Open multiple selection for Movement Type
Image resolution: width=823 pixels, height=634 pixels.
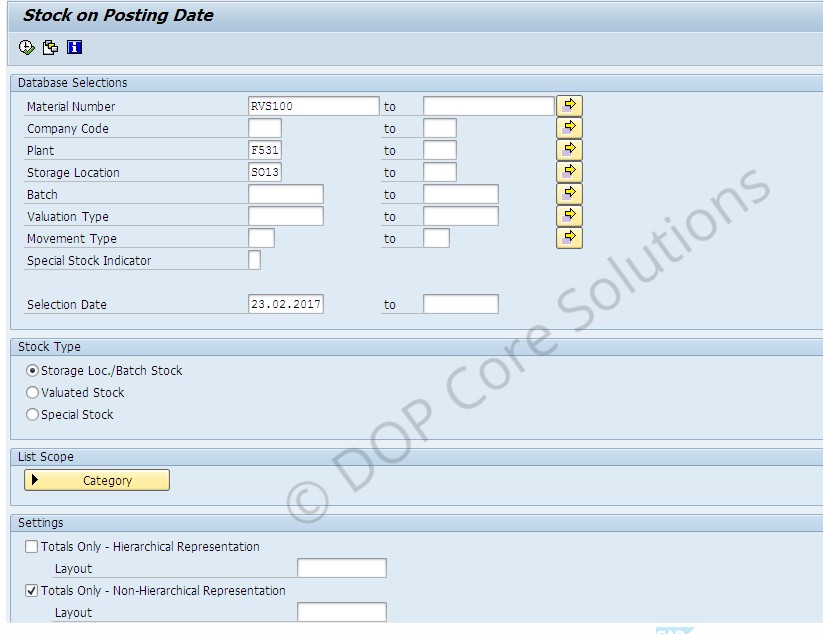point(568,238)
